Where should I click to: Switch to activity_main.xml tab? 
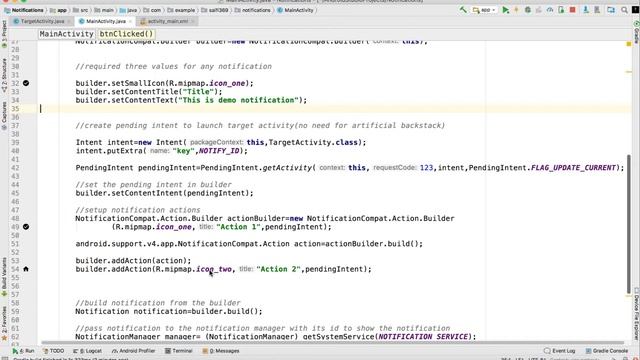point(168,21)
